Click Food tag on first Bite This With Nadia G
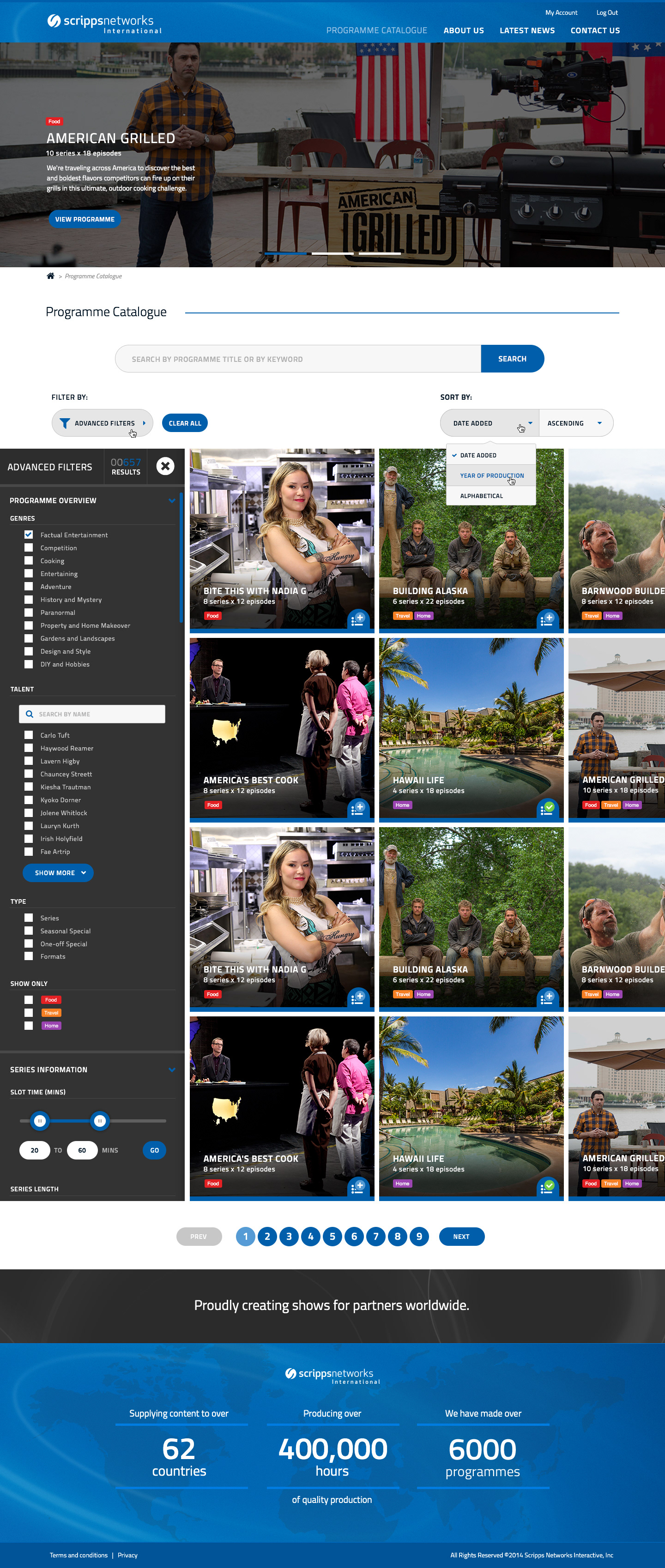This screenshot has height=1568, width=665. point(212,616)
